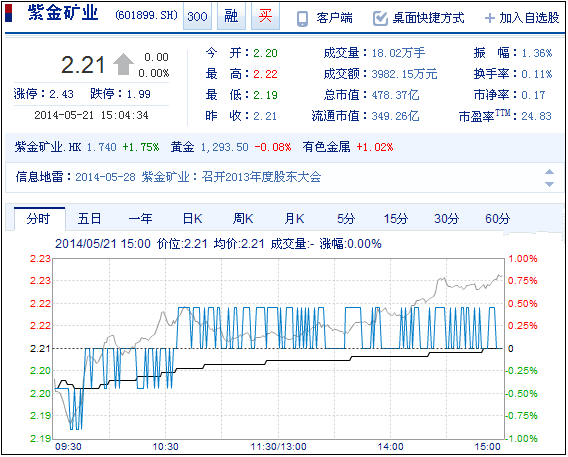Click 成交量 value 18.02万手
This screenshot has width=568, height=457.
tap(398, 53)
